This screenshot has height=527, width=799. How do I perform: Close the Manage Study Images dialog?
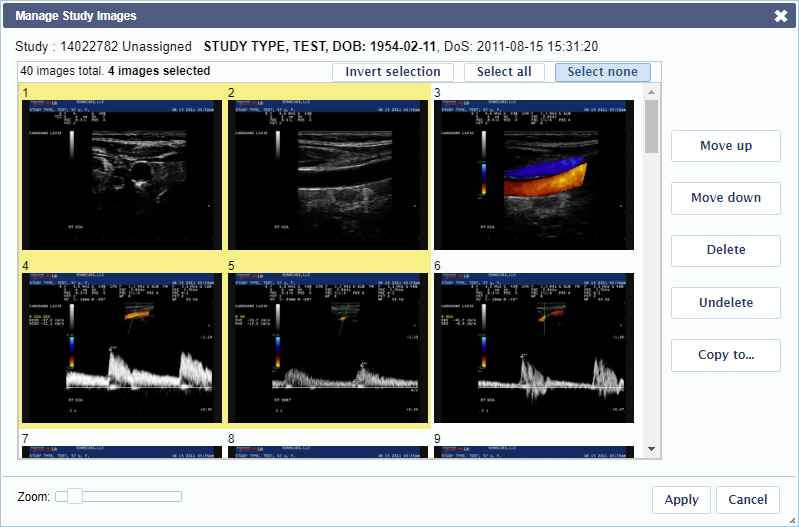[x=781, y=16]
